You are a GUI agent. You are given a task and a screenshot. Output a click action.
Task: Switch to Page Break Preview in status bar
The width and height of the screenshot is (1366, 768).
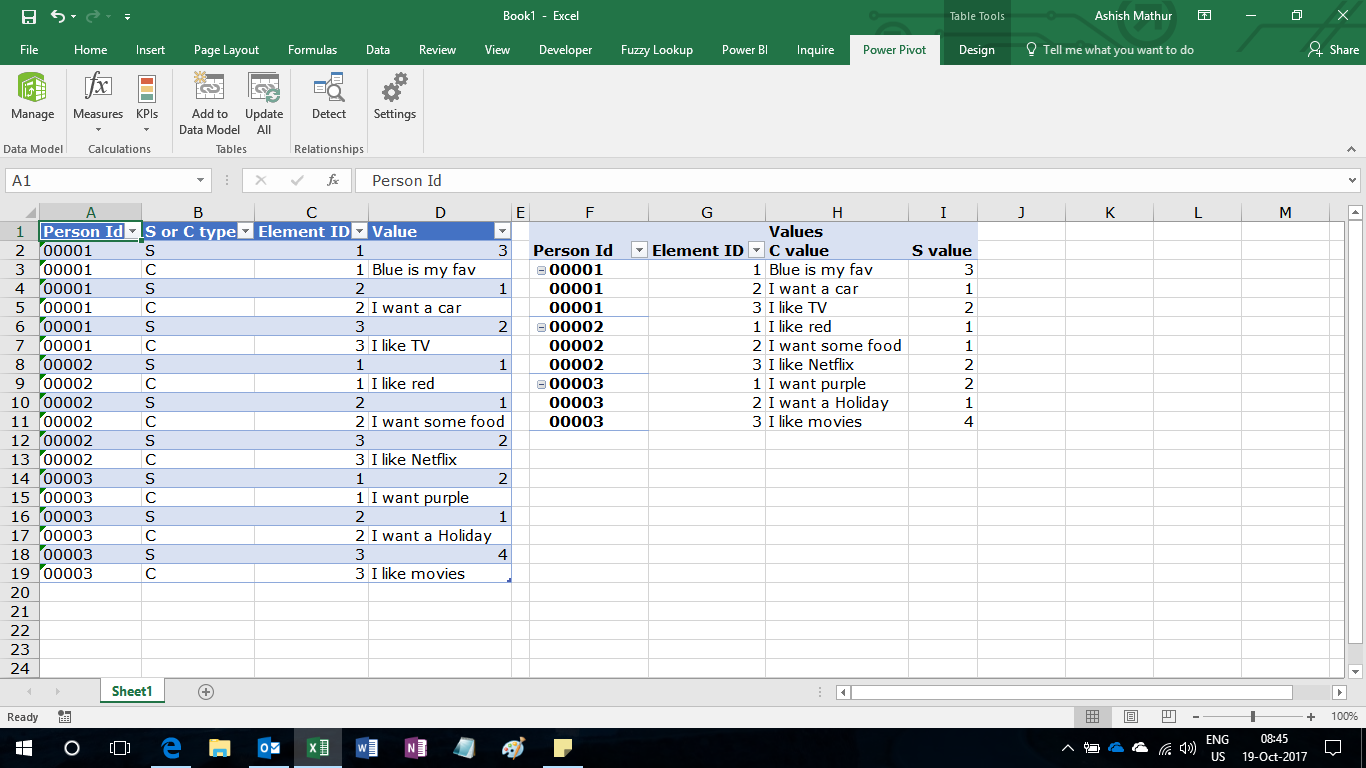[1168, 716]
